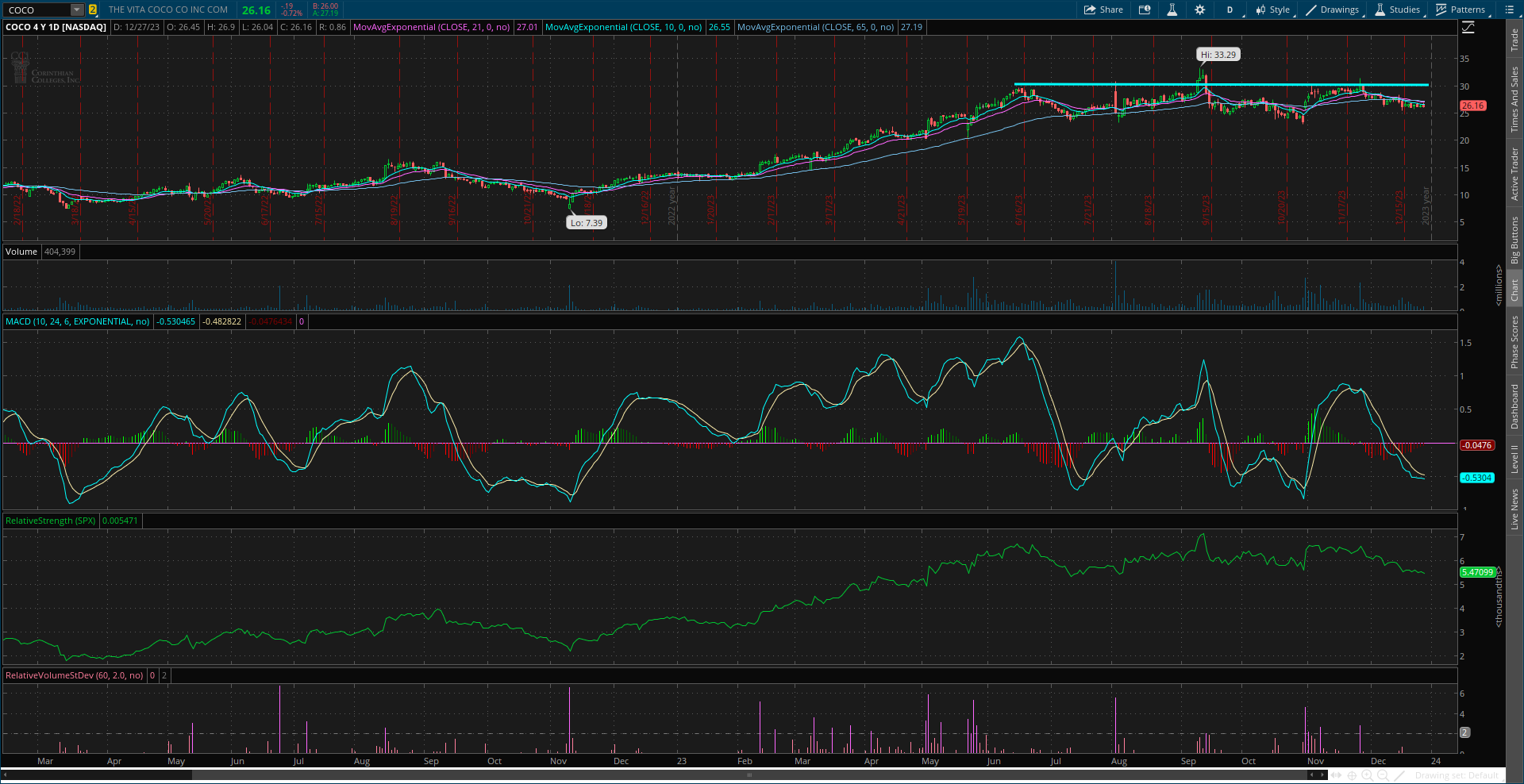Open the chart grid list menu icon

point(1509,10)
